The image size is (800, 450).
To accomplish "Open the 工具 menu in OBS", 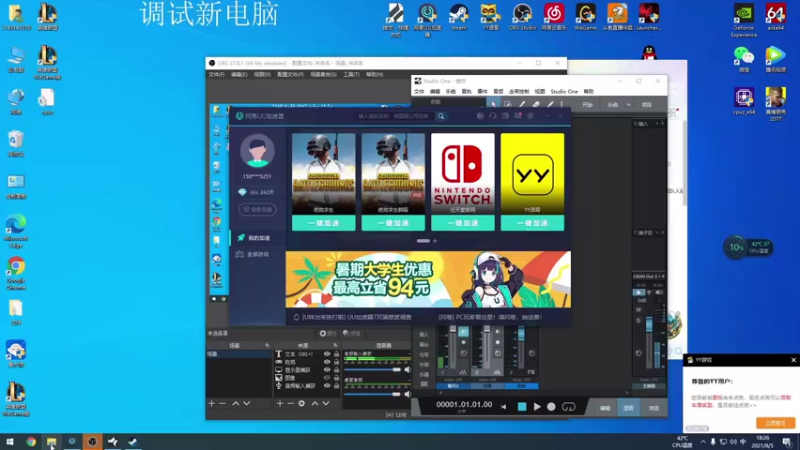I will point(351,74).
